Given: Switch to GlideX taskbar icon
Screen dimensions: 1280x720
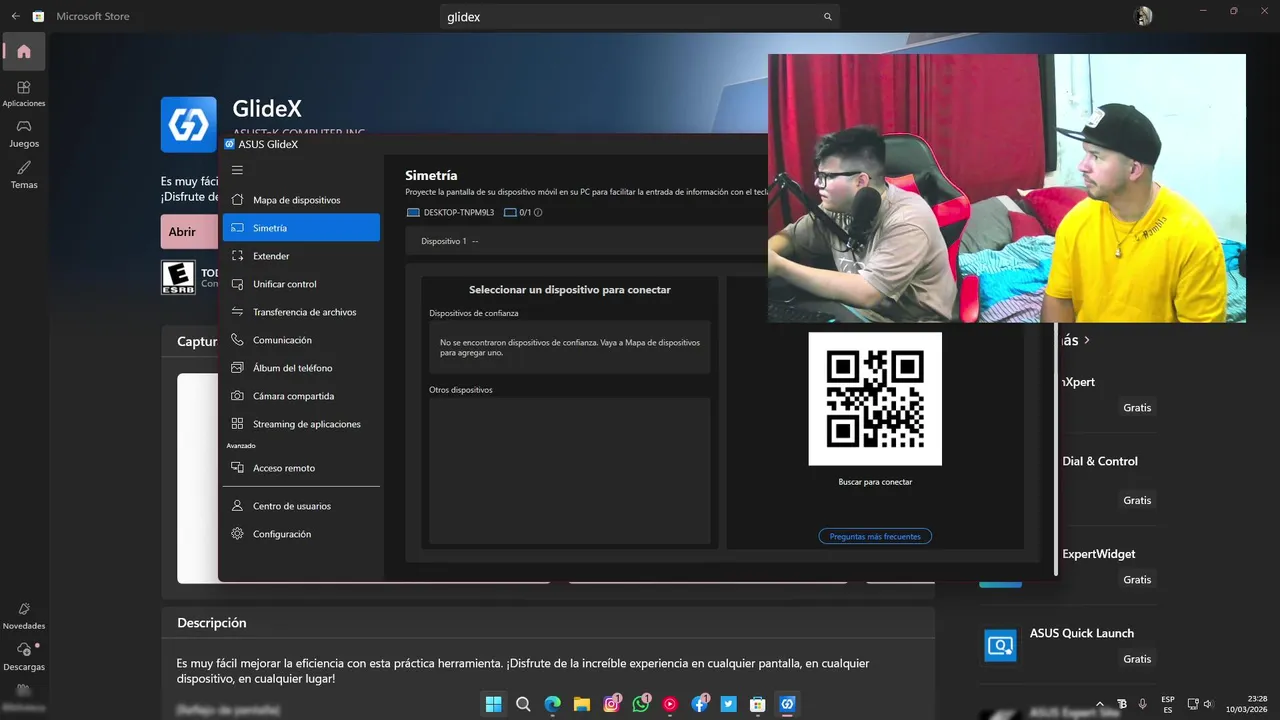Looking at the screenshot, I should [788, 704].
